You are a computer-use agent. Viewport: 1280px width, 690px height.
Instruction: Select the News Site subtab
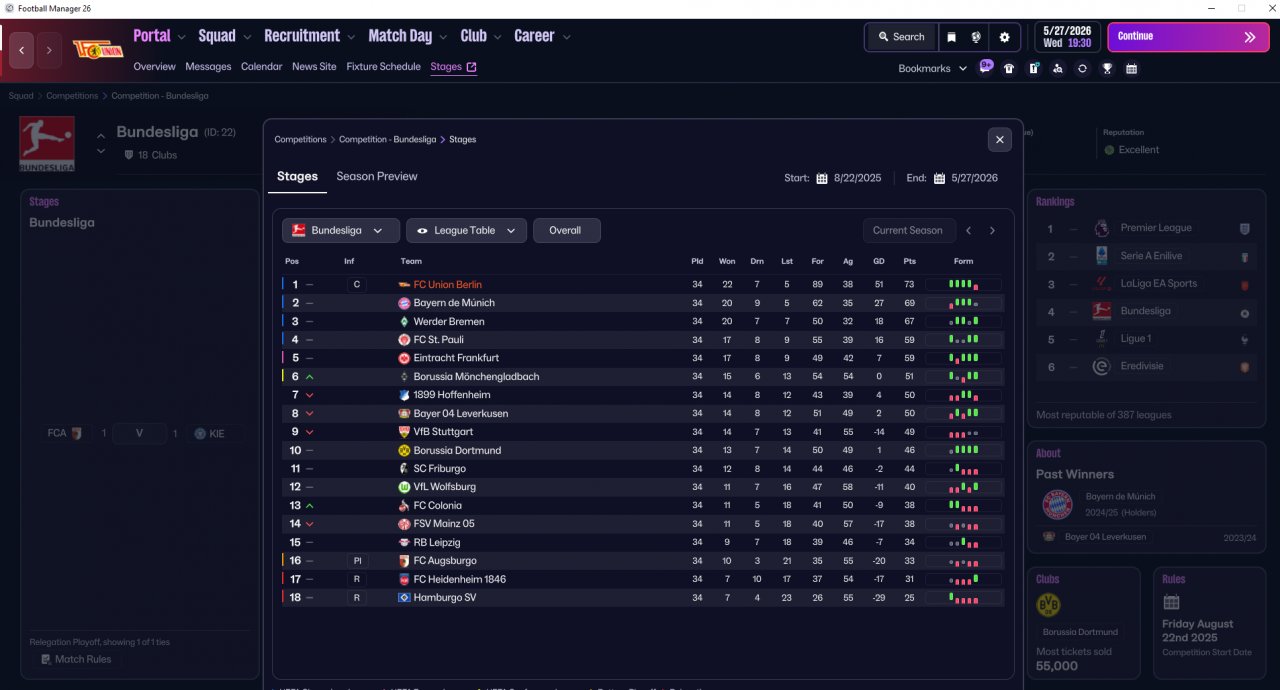pos(314,67)
